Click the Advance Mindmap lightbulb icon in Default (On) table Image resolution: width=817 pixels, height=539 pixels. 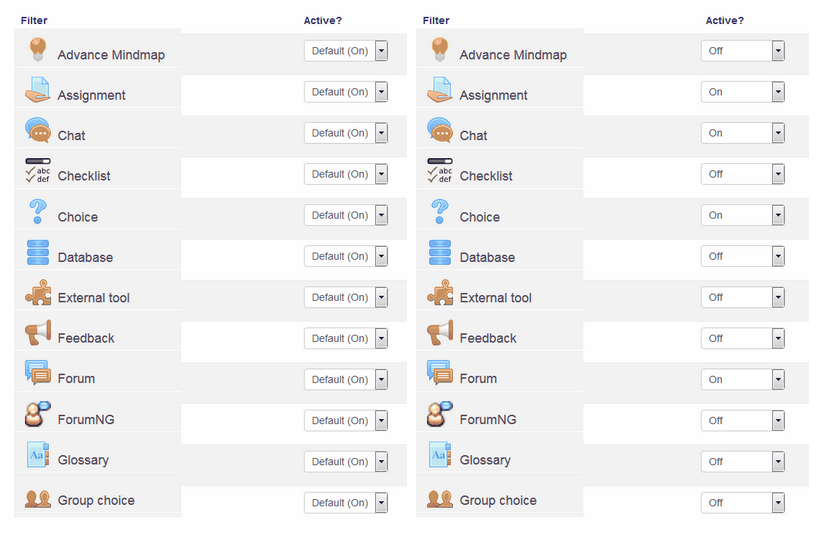(x=38, y=50)
